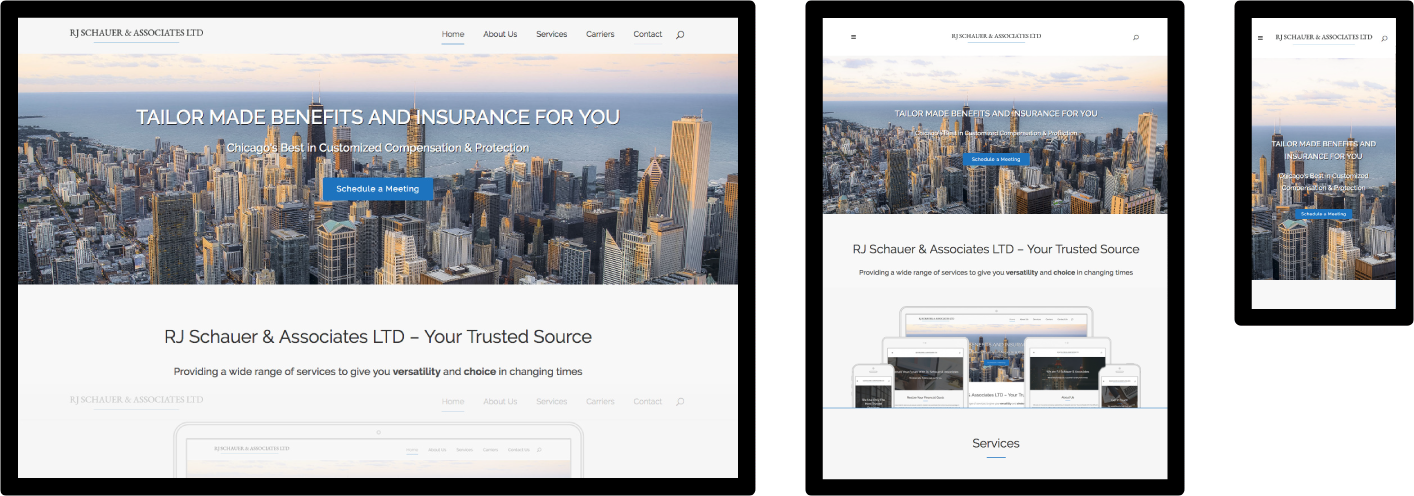Click the RJ Schauer logo in the phone header

coord(1323,37)
